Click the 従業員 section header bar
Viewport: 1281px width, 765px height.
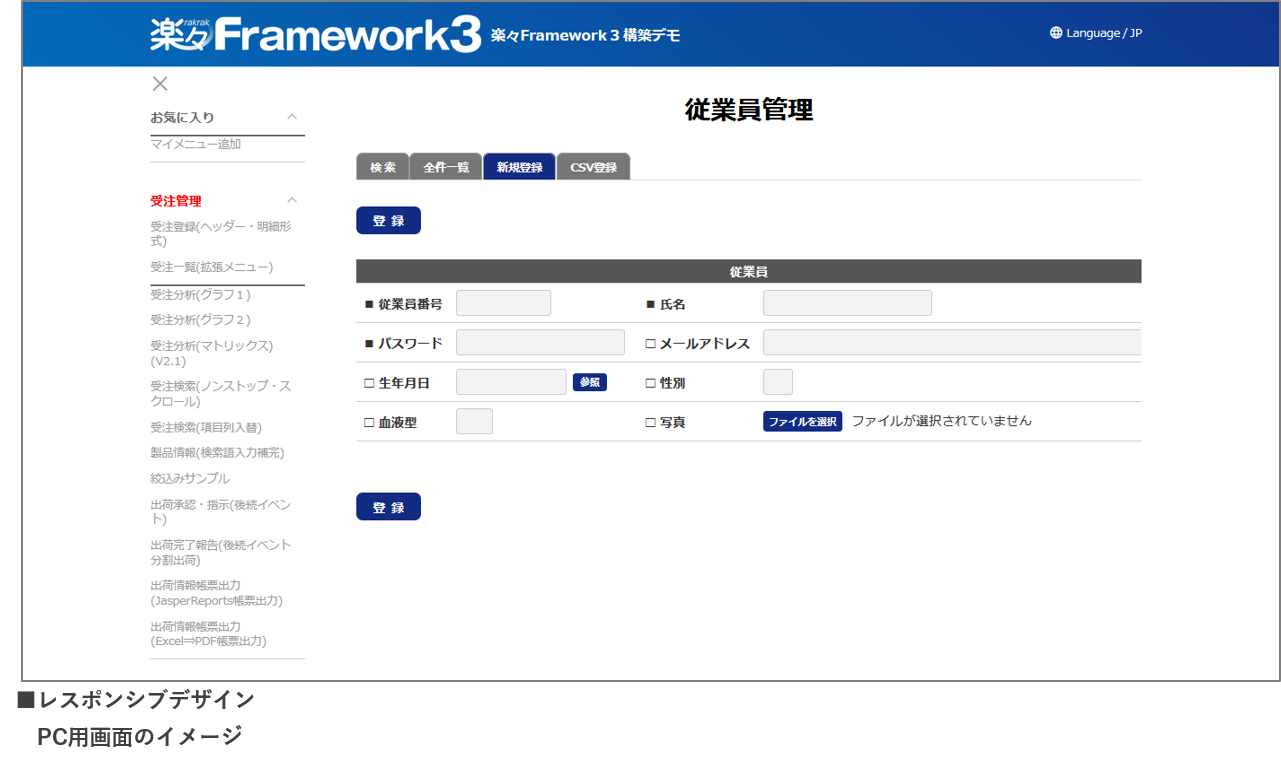point(748,271)
